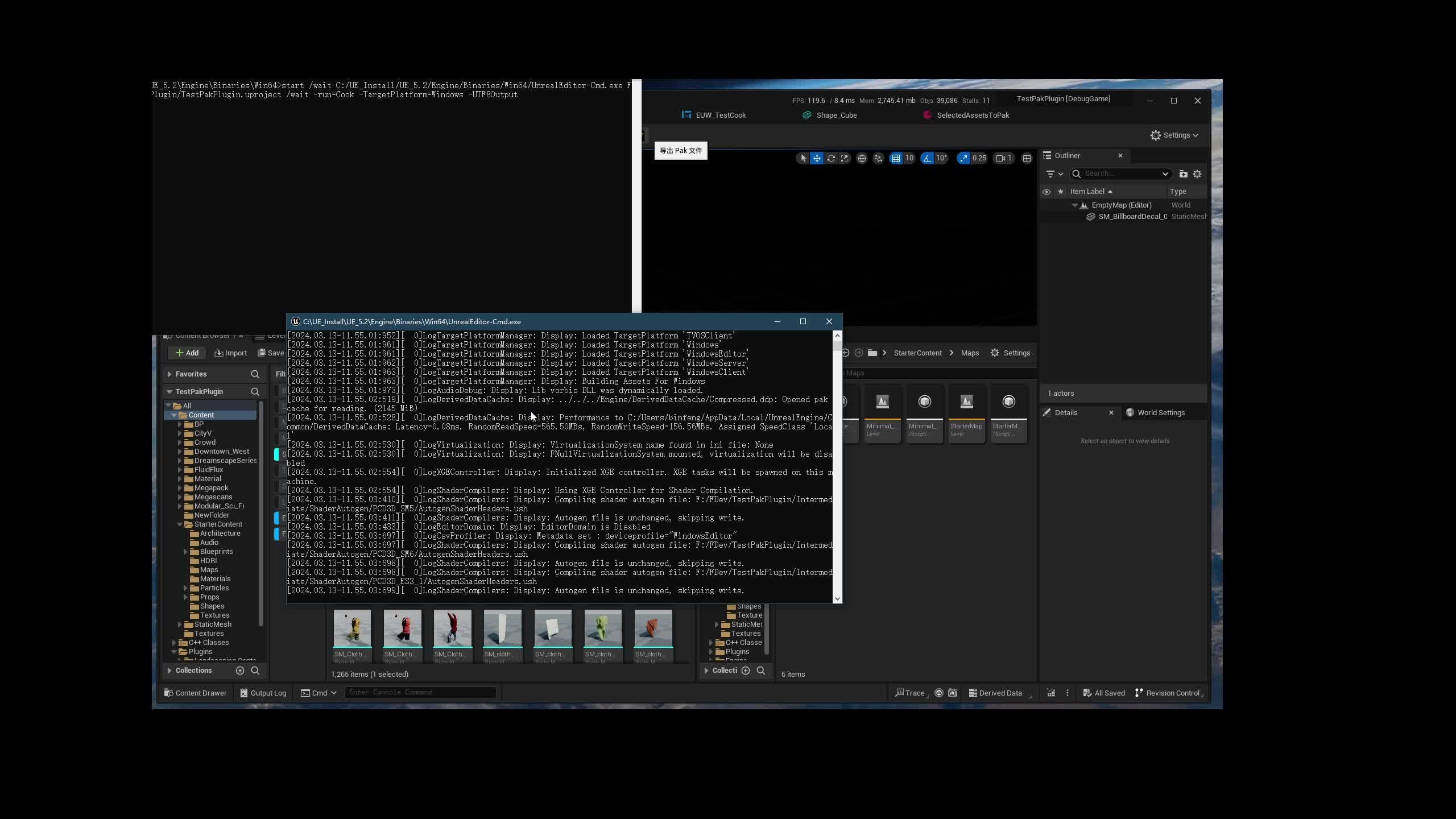Open Outliner settings gear icon

point(1197,174)
